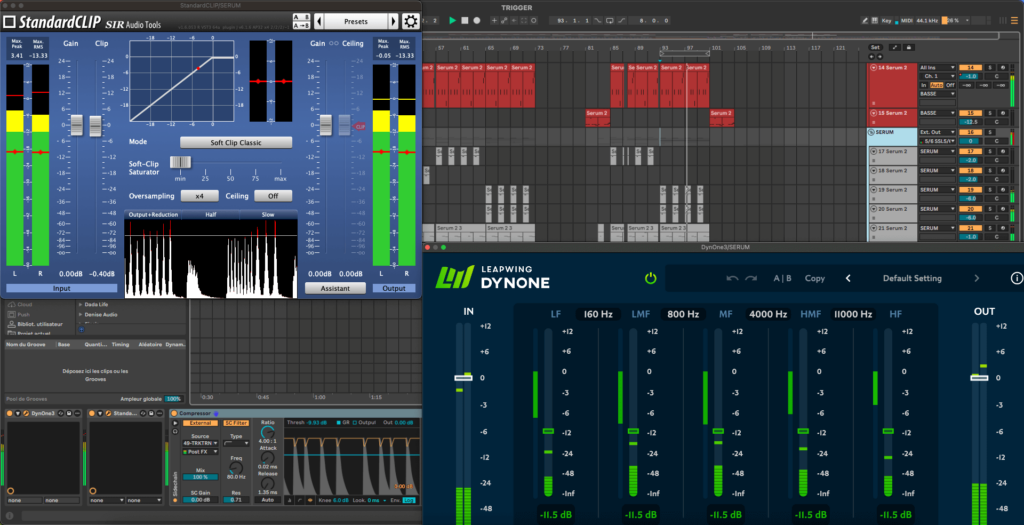Open BASSE output dropdown on track 15
Image resolution: width=1024 pixels, height=525 pixels.
coord(937,113)
